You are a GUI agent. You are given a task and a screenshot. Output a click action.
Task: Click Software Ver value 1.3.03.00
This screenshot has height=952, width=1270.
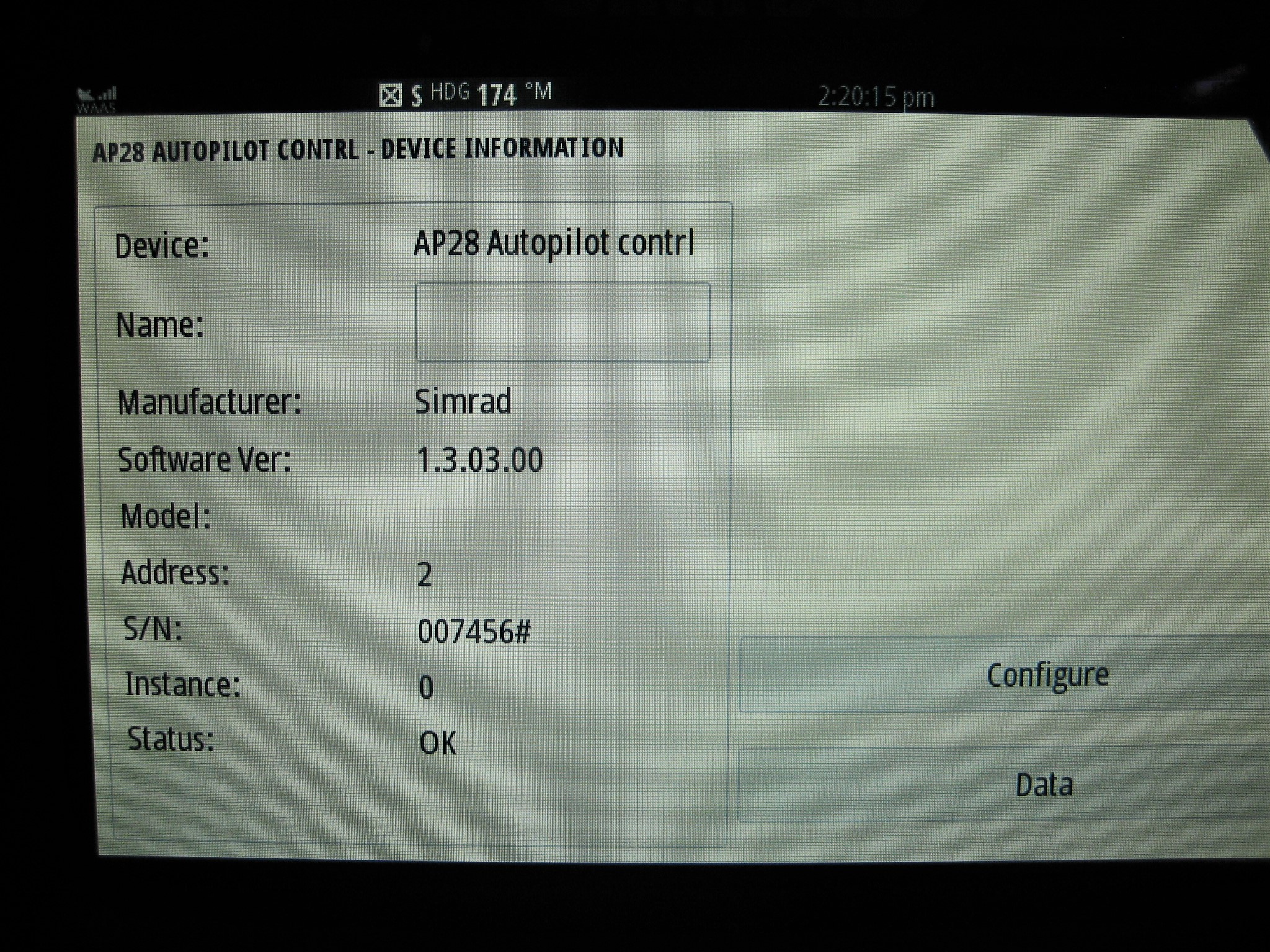481,459
